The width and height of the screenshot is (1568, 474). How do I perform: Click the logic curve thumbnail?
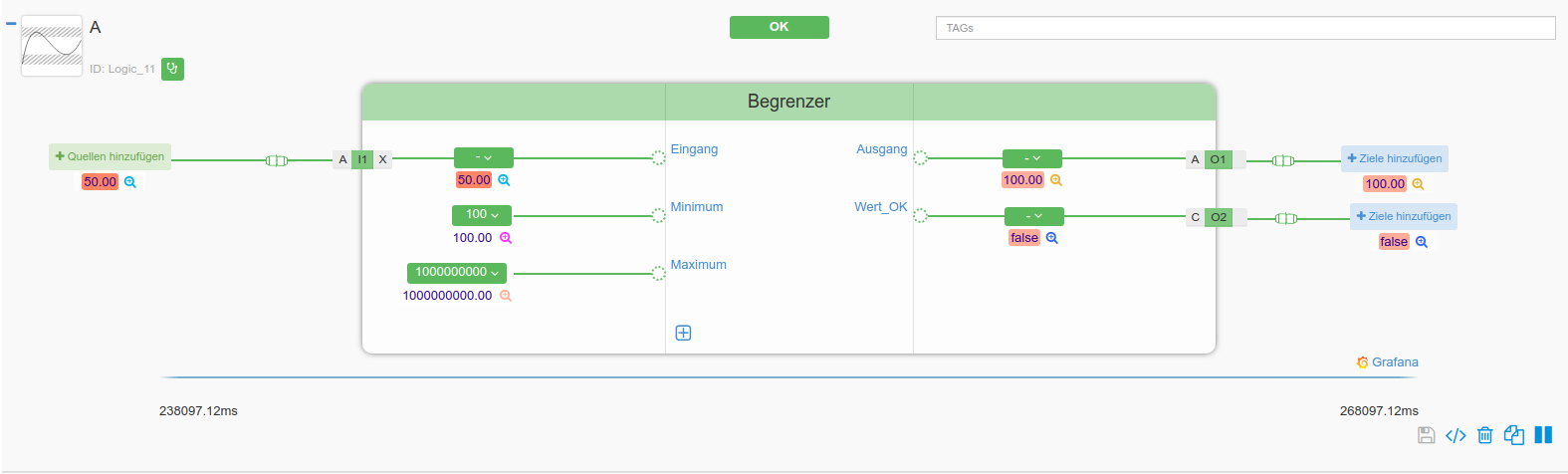[52, 46]
